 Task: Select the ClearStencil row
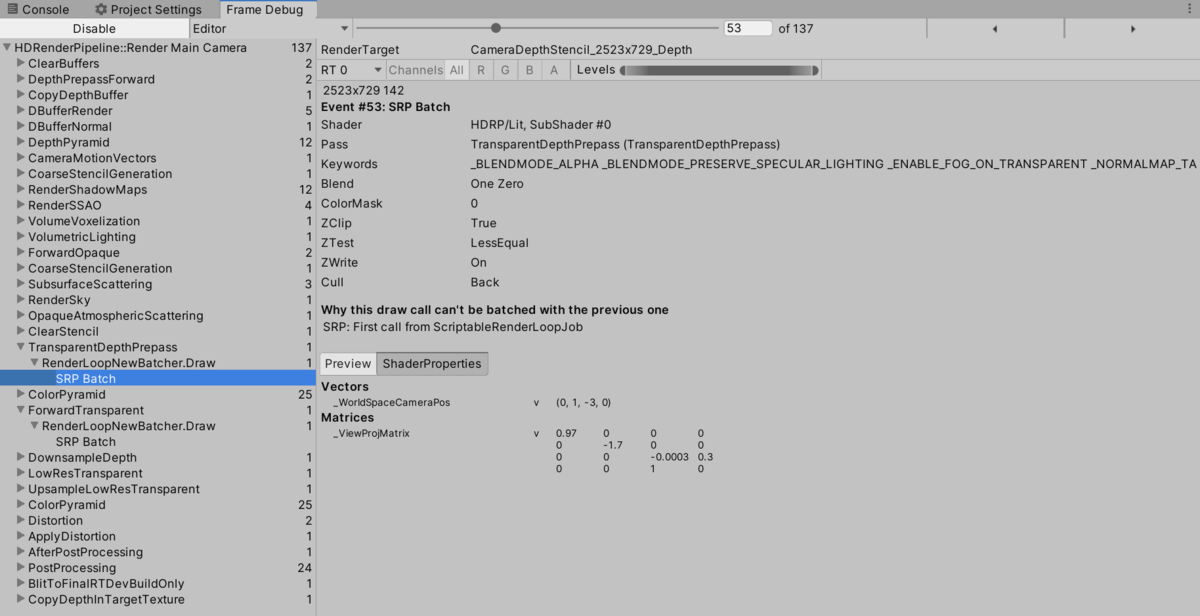[x=158, y=332]
